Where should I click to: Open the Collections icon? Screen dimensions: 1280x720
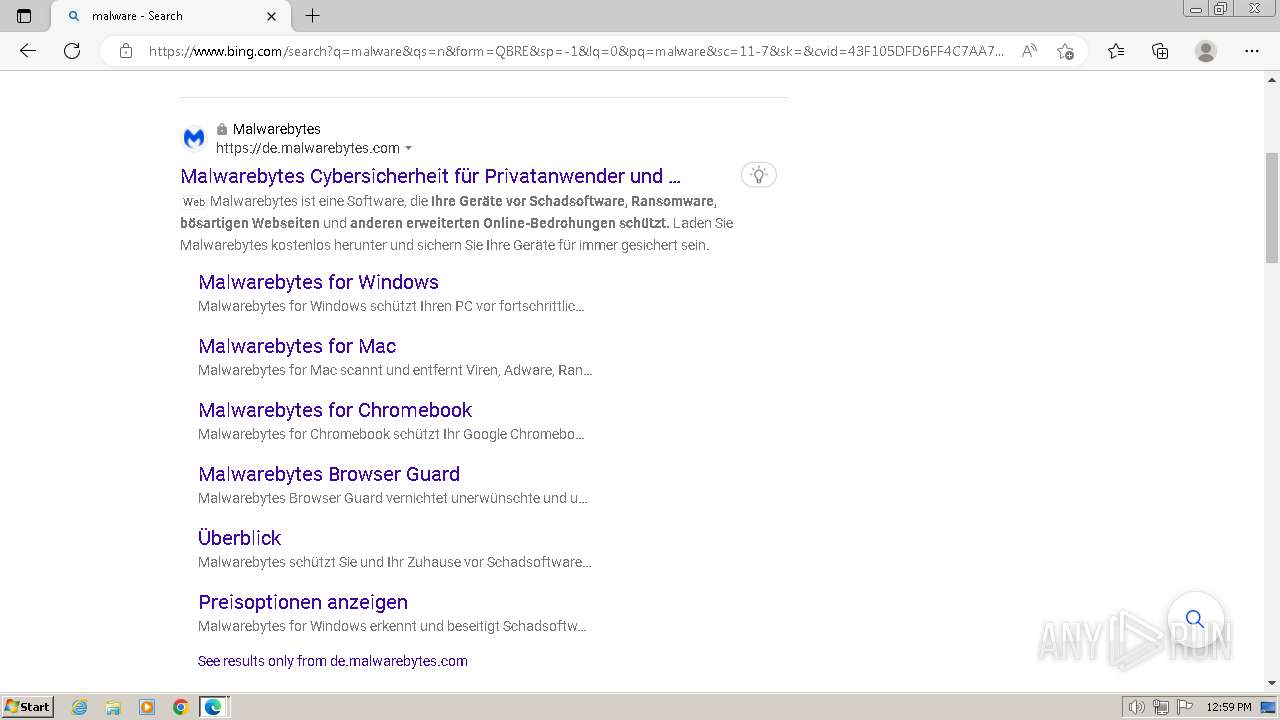pos(1160,51)
